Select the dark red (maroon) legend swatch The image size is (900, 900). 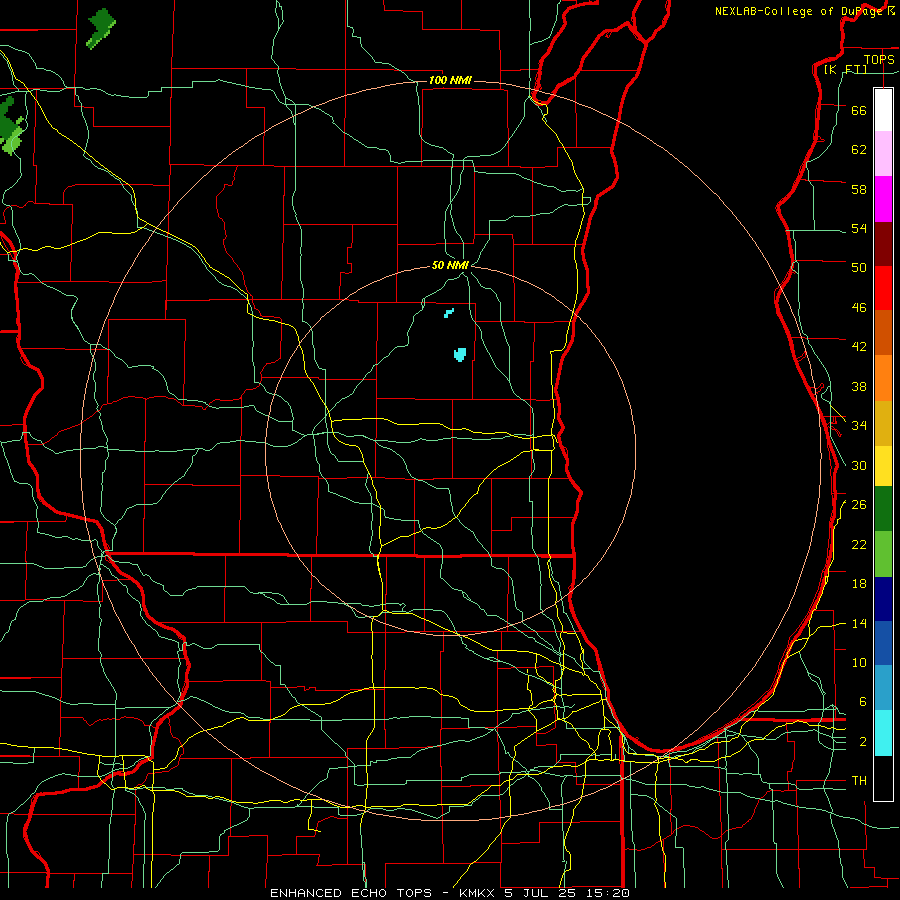883,244
